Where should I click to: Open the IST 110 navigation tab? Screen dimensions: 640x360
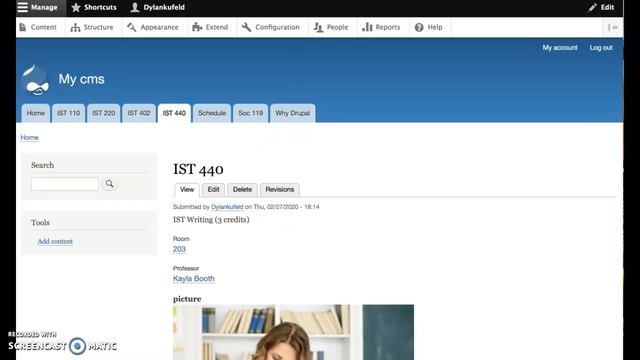[69, 113]
